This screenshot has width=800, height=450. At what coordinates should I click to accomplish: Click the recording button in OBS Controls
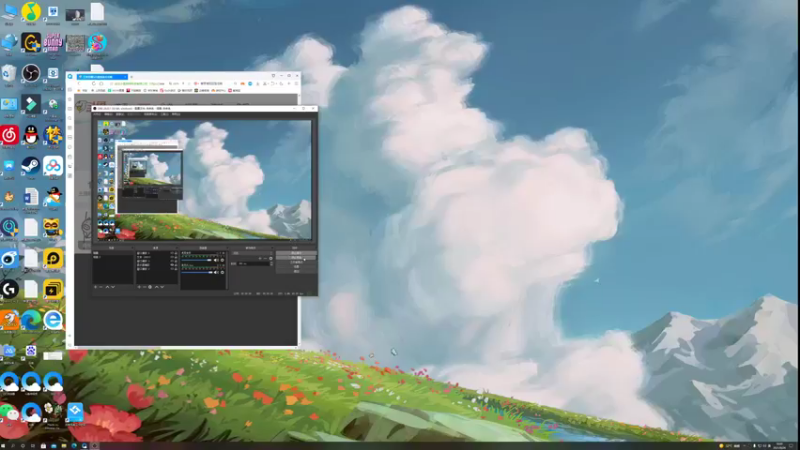(296, 258)
